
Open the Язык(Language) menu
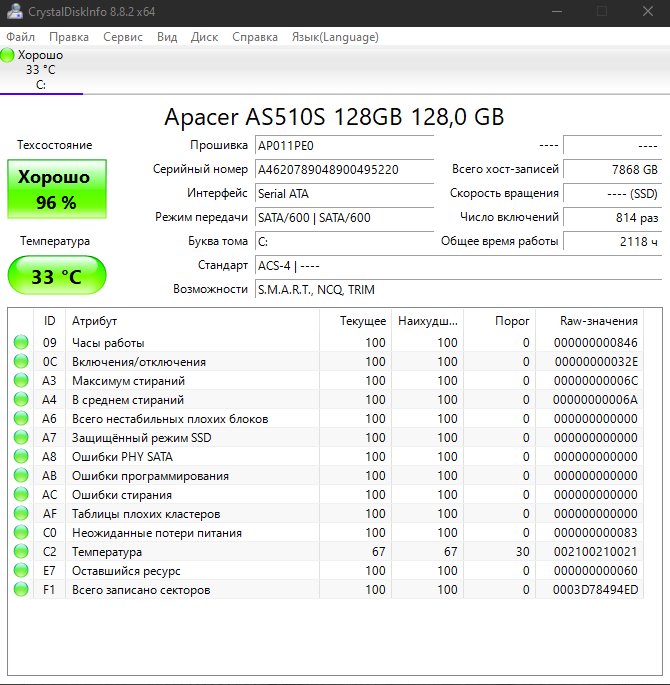pyautogui.click(x=335, y=37)
